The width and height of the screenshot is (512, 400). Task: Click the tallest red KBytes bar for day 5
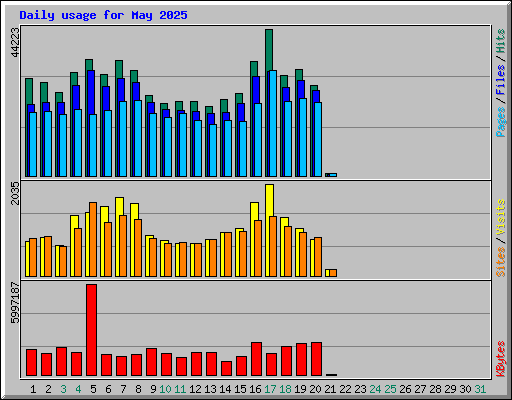(92, 330)
